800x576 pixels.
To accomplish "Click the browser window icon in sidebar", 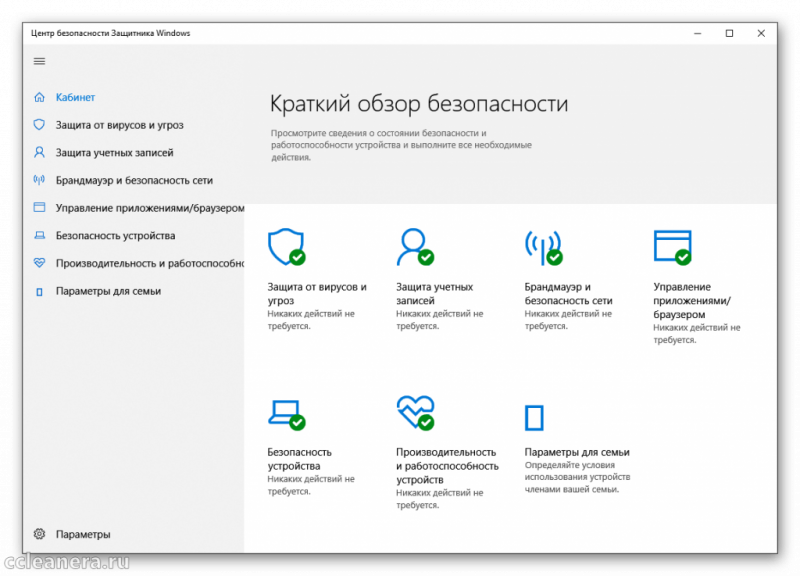I will pyautogui.click(x=39, y=207).
